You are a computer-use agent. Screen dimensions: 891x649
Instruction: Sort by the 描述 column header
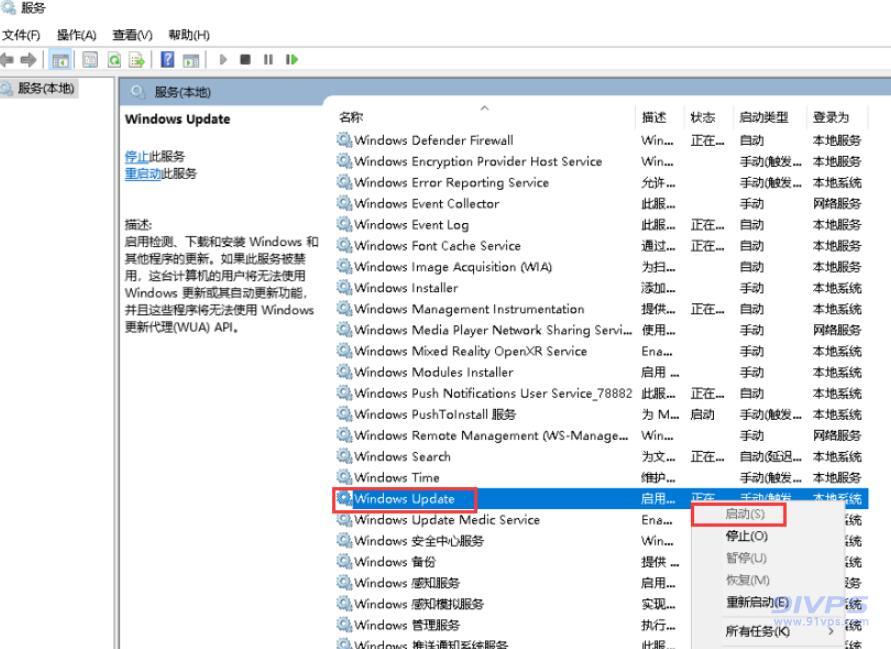(653, 117)
